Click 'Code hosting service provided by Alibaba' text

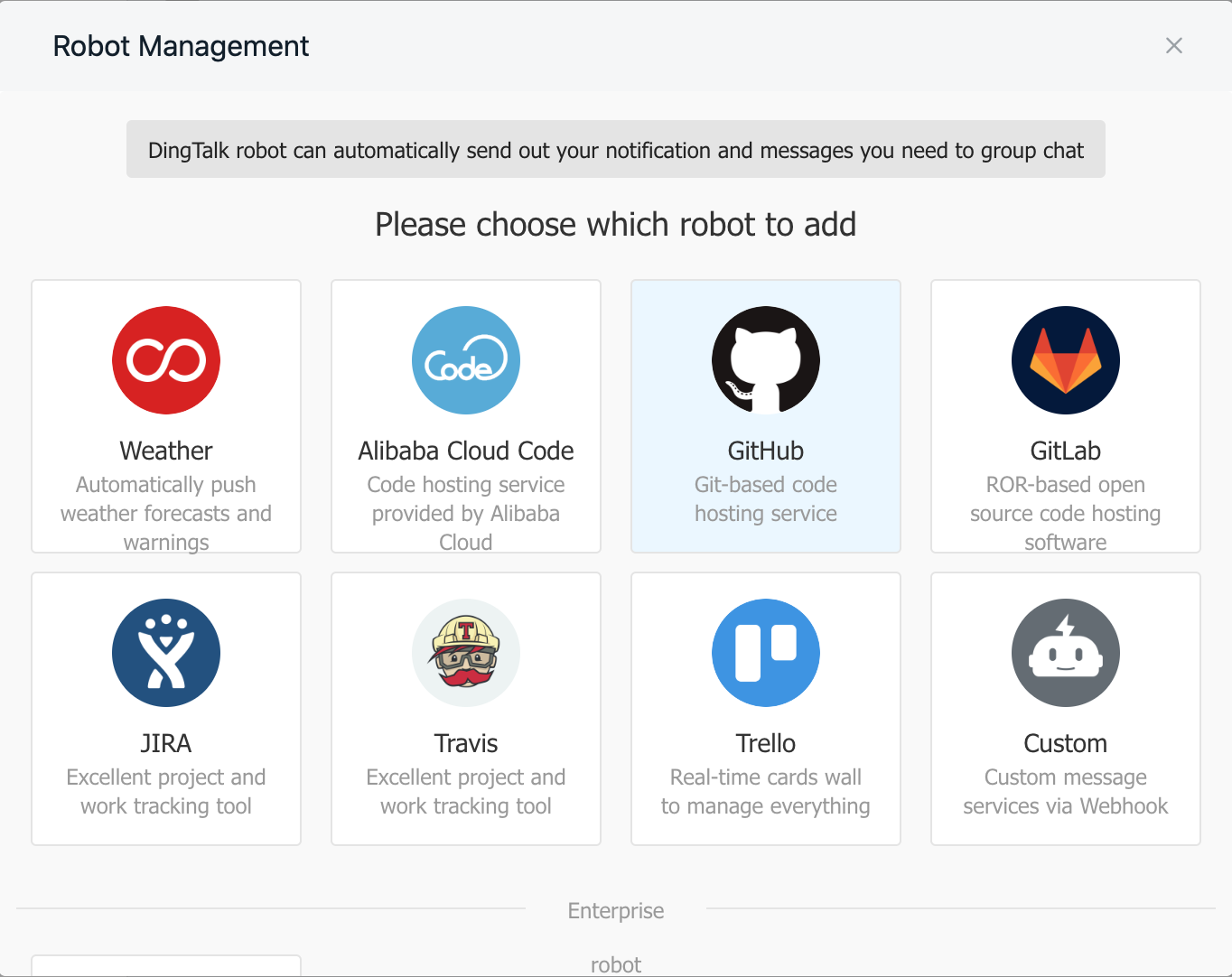click(x=466, y=513)
